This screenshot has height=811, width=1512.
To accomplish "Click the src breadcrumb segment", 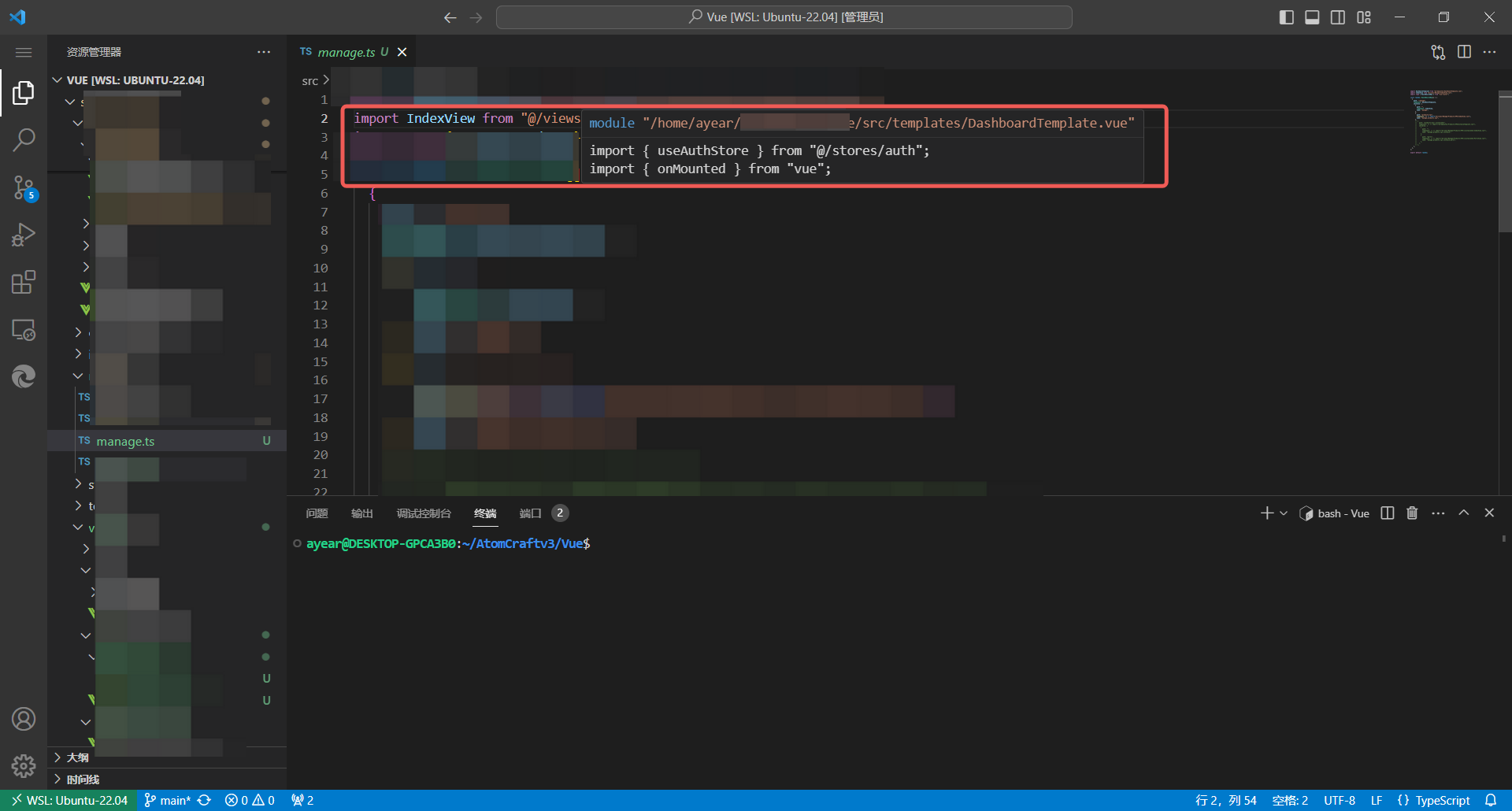I will point(309,81).
